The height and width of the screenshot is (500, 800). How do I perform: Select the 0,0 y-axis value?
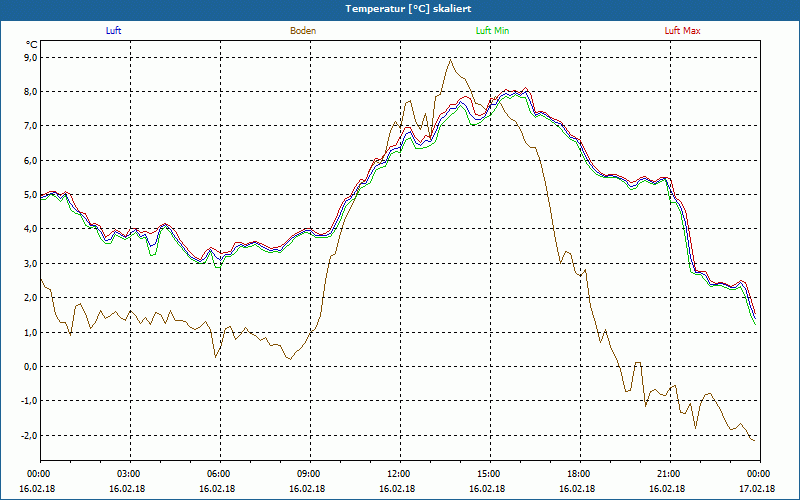point(31,367)
